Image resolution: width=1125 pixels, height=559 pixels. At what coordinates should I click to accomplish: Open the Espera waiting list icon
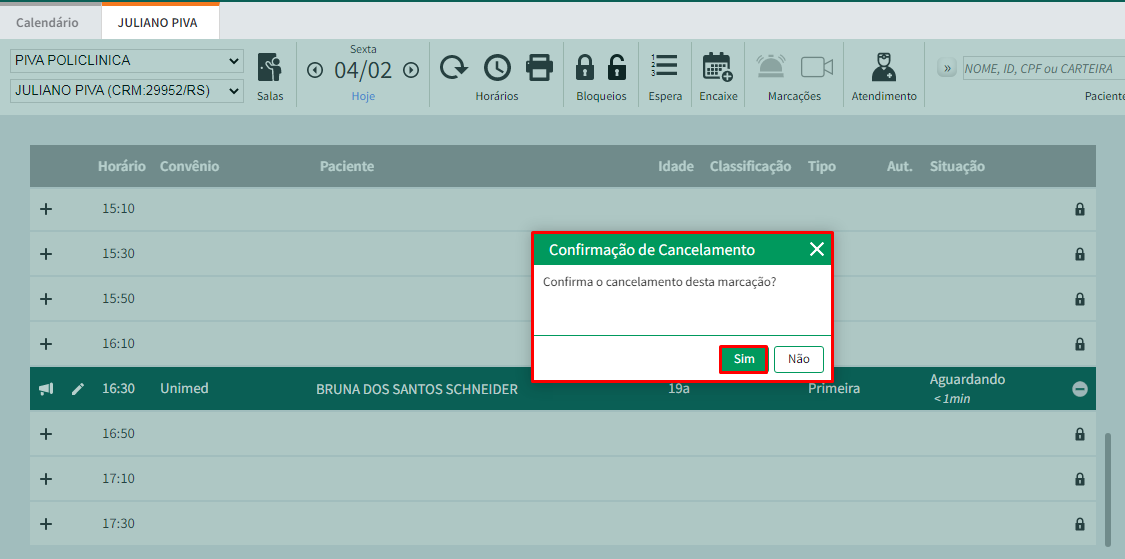664,67
